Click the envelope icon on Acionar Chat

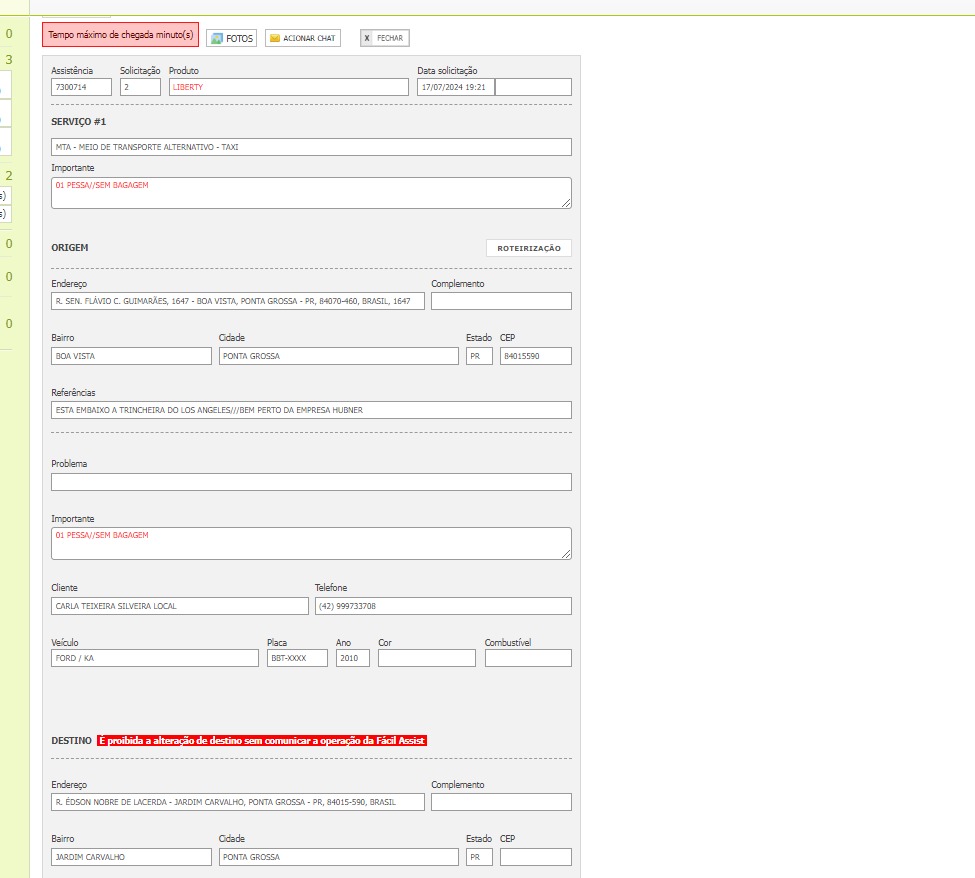(x=275, y=38)
